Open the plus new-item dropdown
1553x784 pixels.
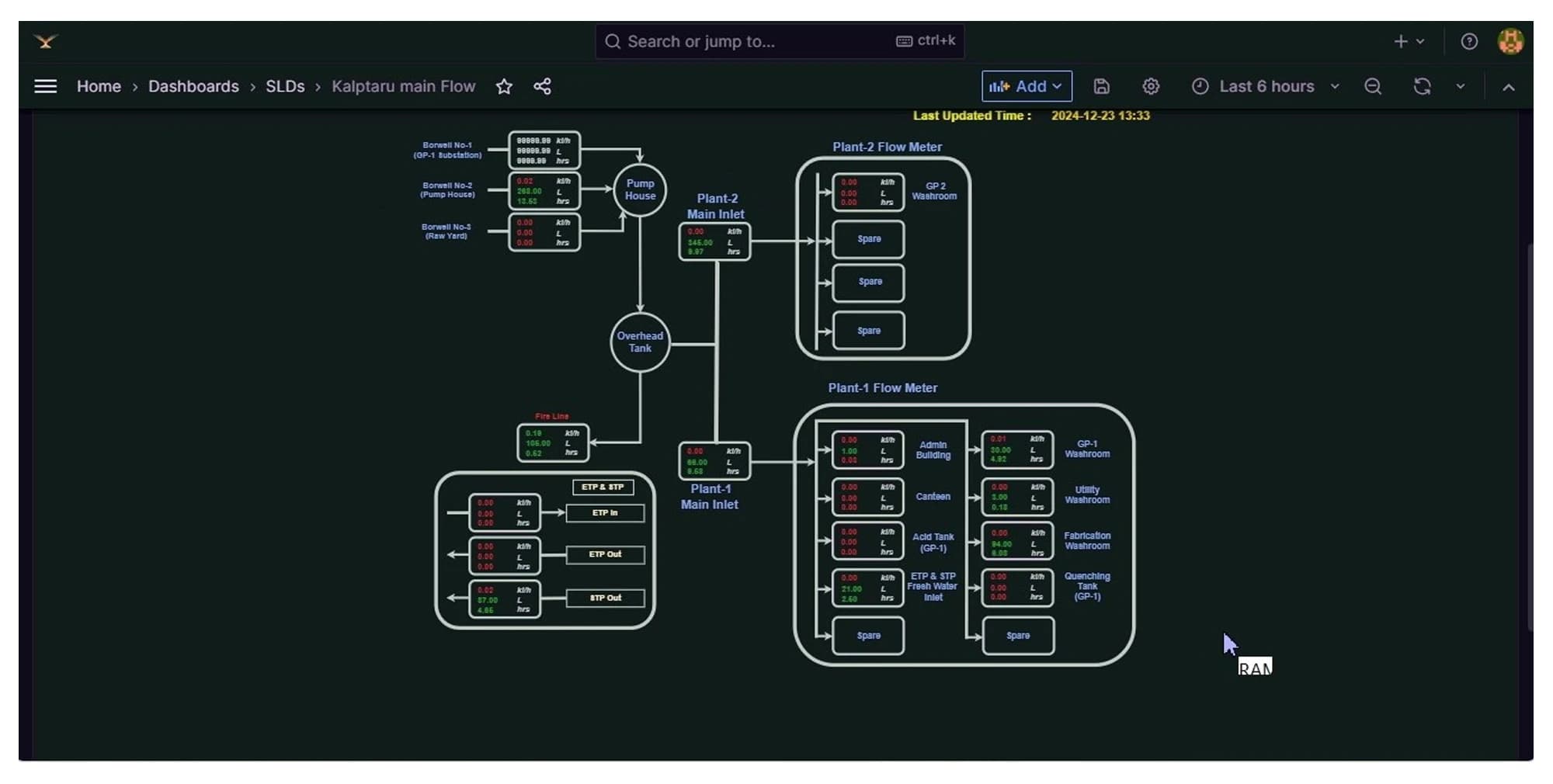(x=1409, y=42)
